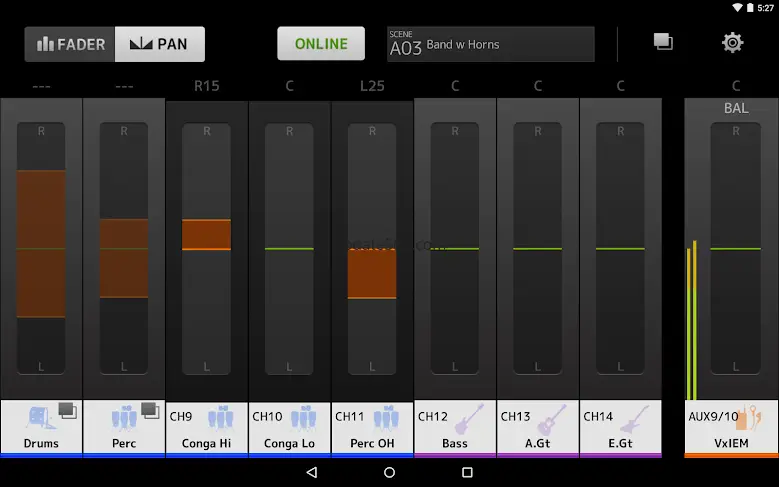Viewport: 779px width, 487px height.
Task: Select the Perc group channel icon
Action: coord(122,418)
